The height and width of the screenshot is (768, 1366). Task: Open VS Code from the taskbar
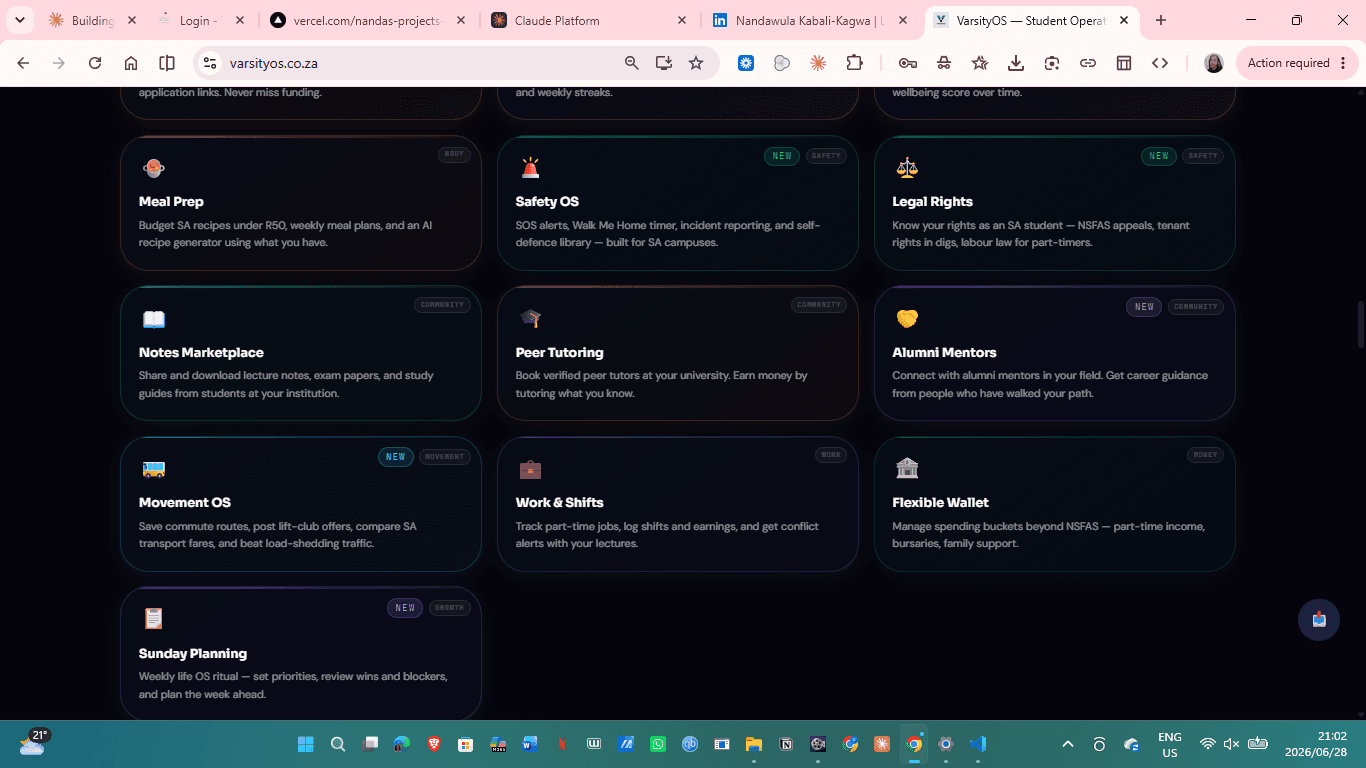click(x=978, y=744)
